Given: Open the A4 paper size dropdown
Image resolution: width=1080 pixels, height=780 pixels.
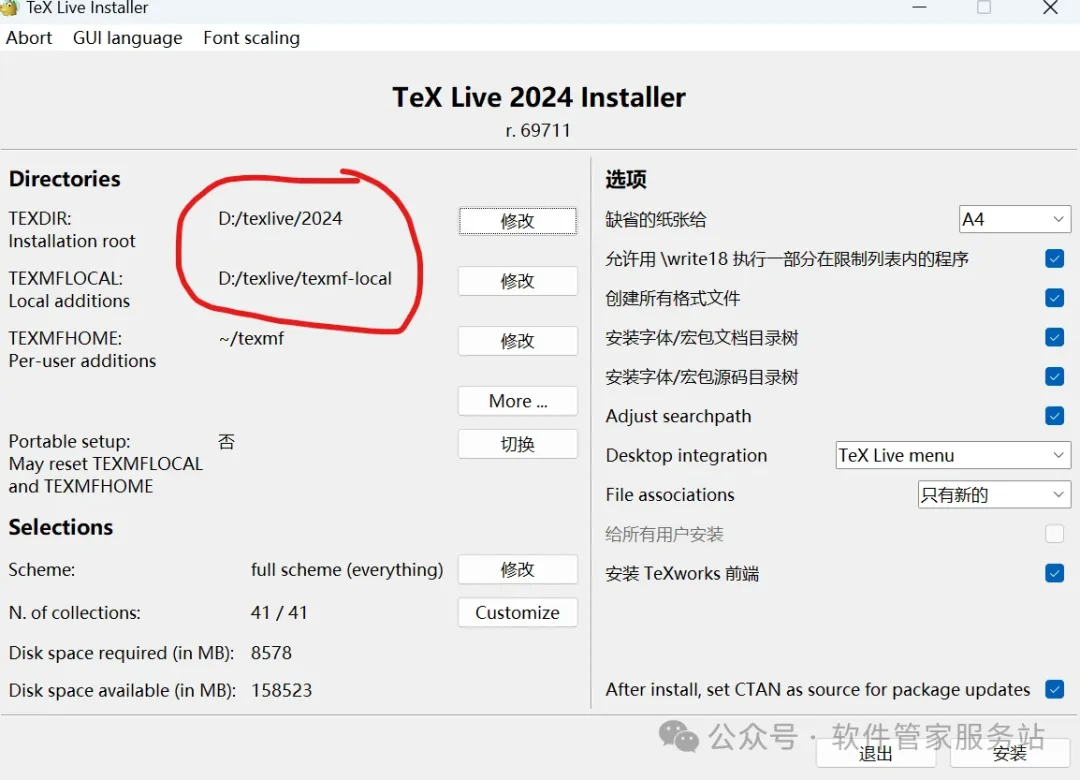Looking at the screenshot, I should pos(1015,220).
